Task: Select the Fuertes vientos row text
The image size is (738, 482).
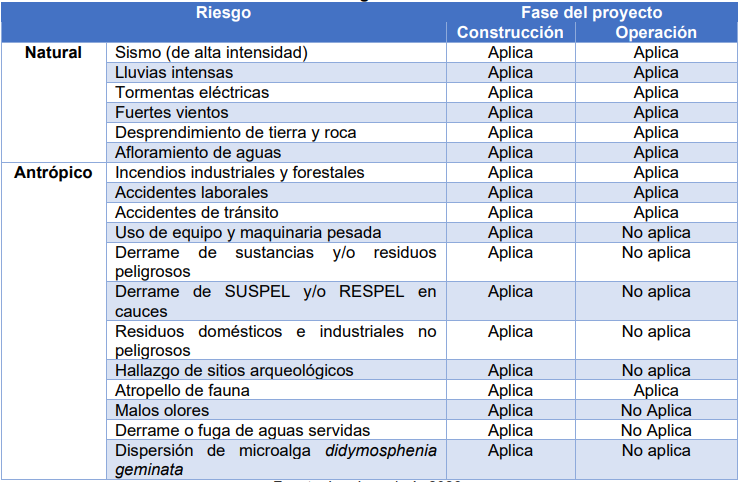Action: 172,112
